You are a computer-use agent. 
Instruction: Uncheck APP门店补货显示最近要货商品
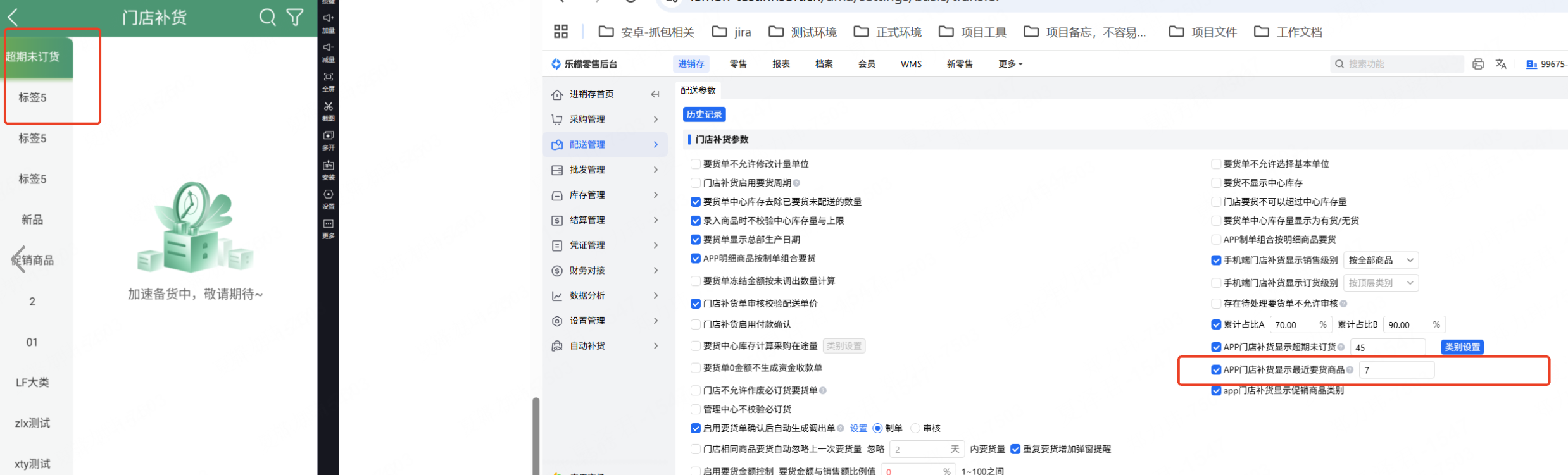click(1216, 370)
